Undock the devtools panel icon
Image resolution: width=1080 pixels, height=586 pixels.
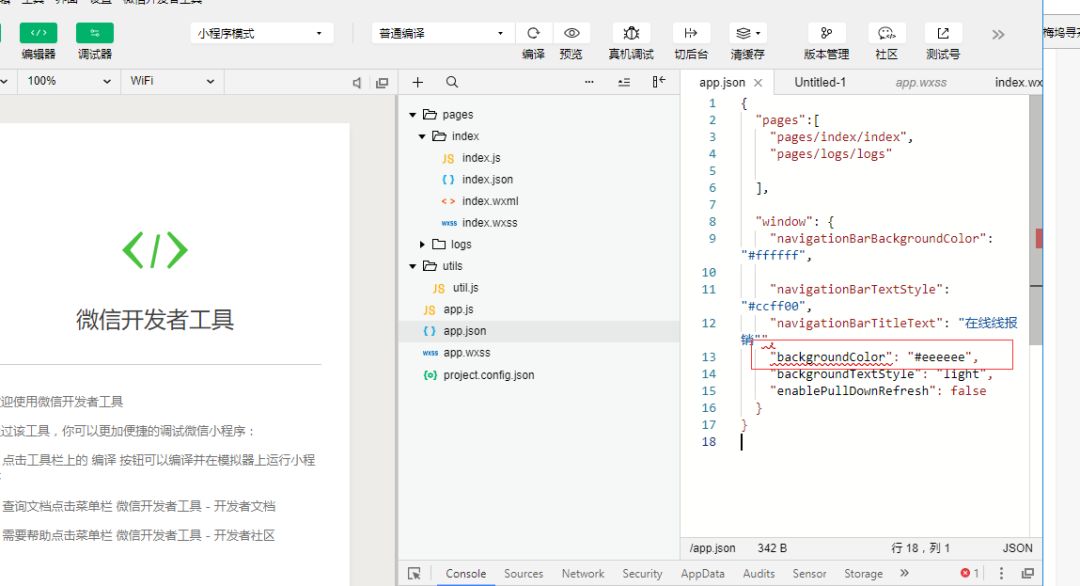click(1028, 573)
